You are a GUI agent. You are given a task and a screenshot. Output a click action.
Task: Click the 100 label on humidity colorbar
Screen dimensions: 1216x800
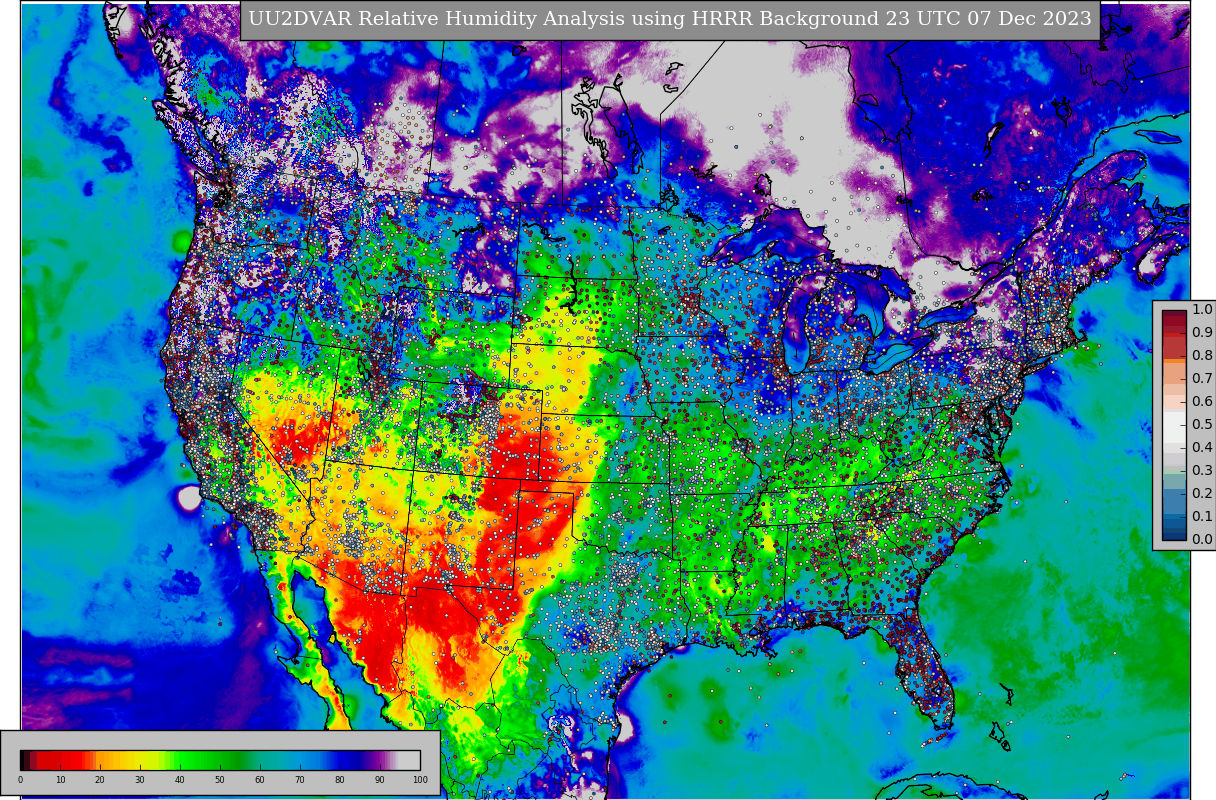(x=420, y=780)
